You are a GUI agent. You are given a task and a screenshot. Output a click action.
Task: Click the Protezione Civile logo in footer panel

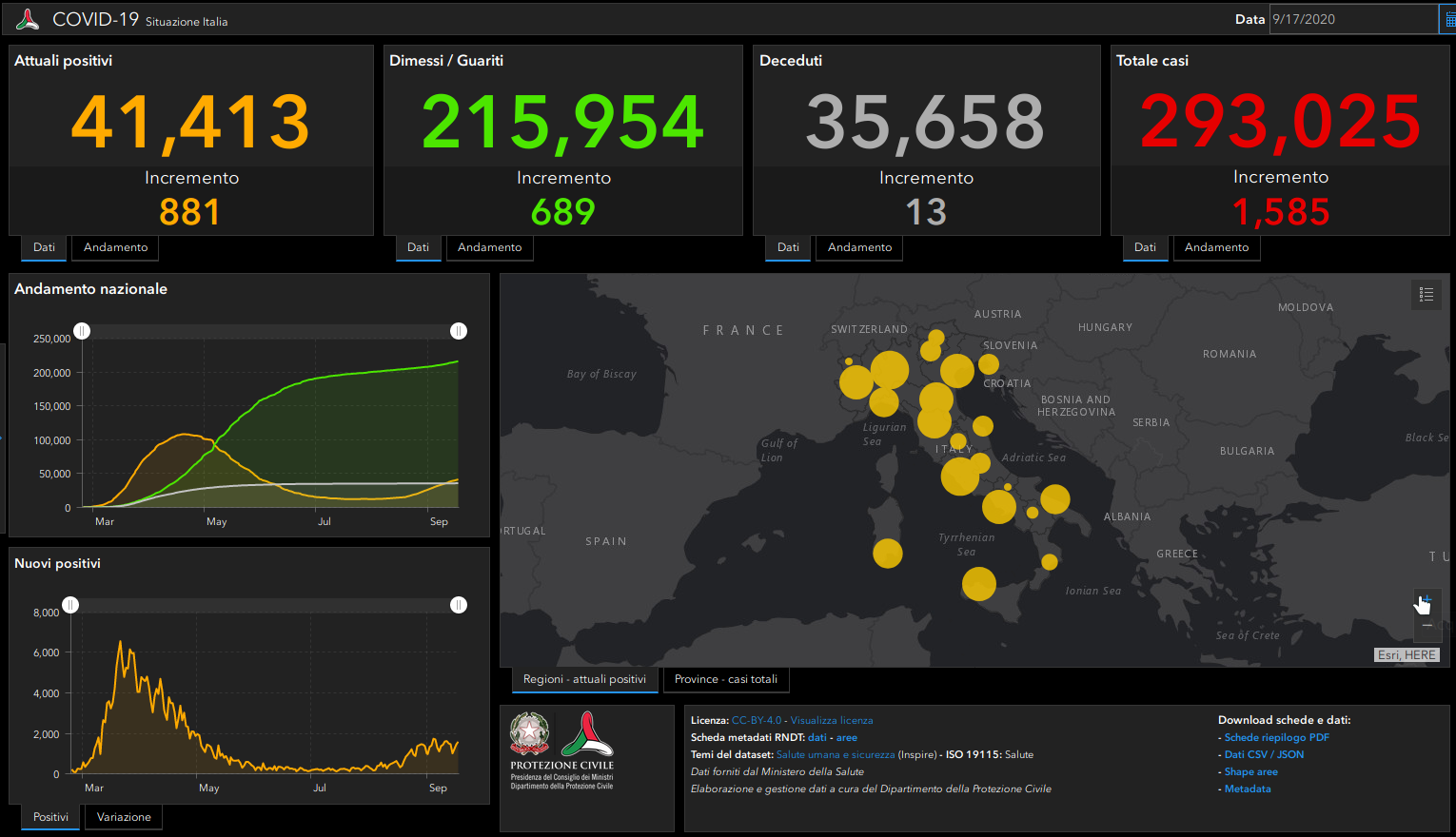587,733
